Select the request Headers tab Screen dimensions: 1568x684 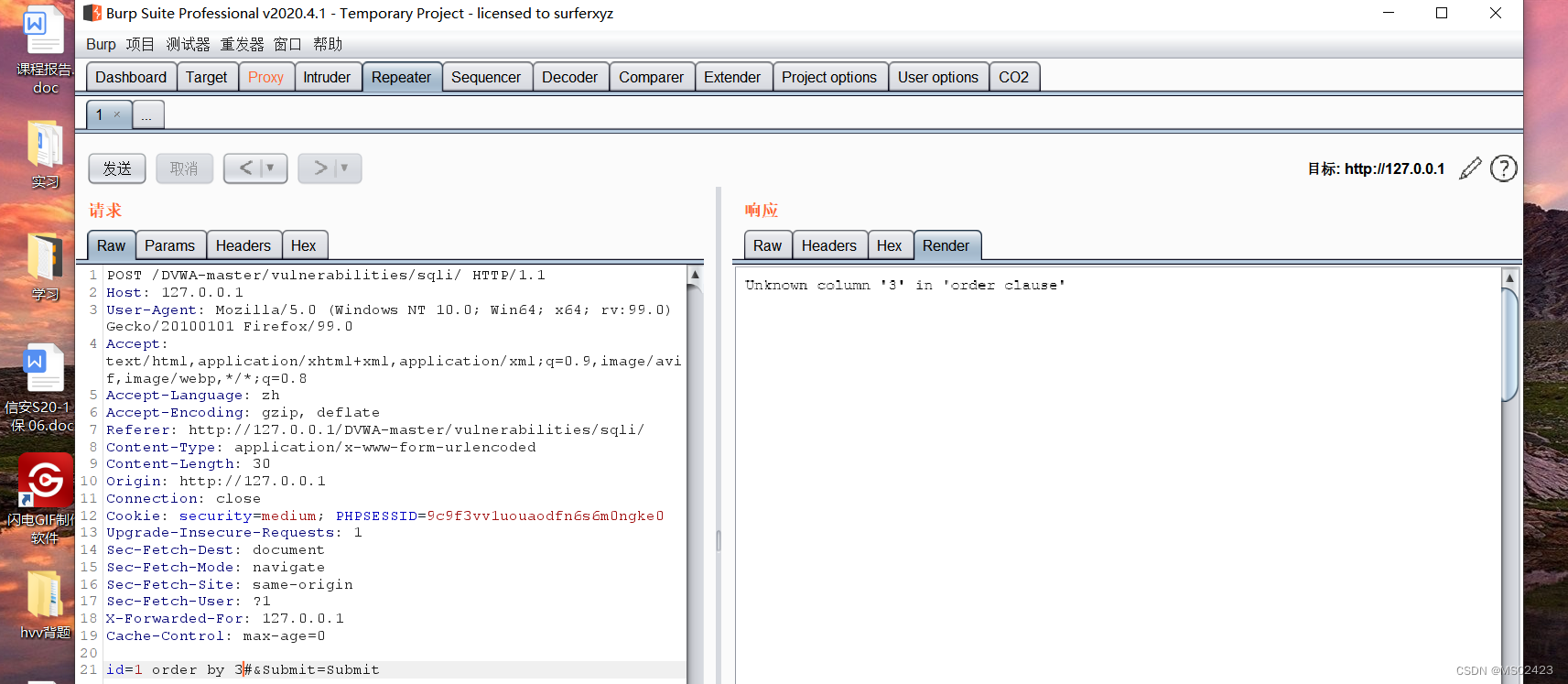243,245
